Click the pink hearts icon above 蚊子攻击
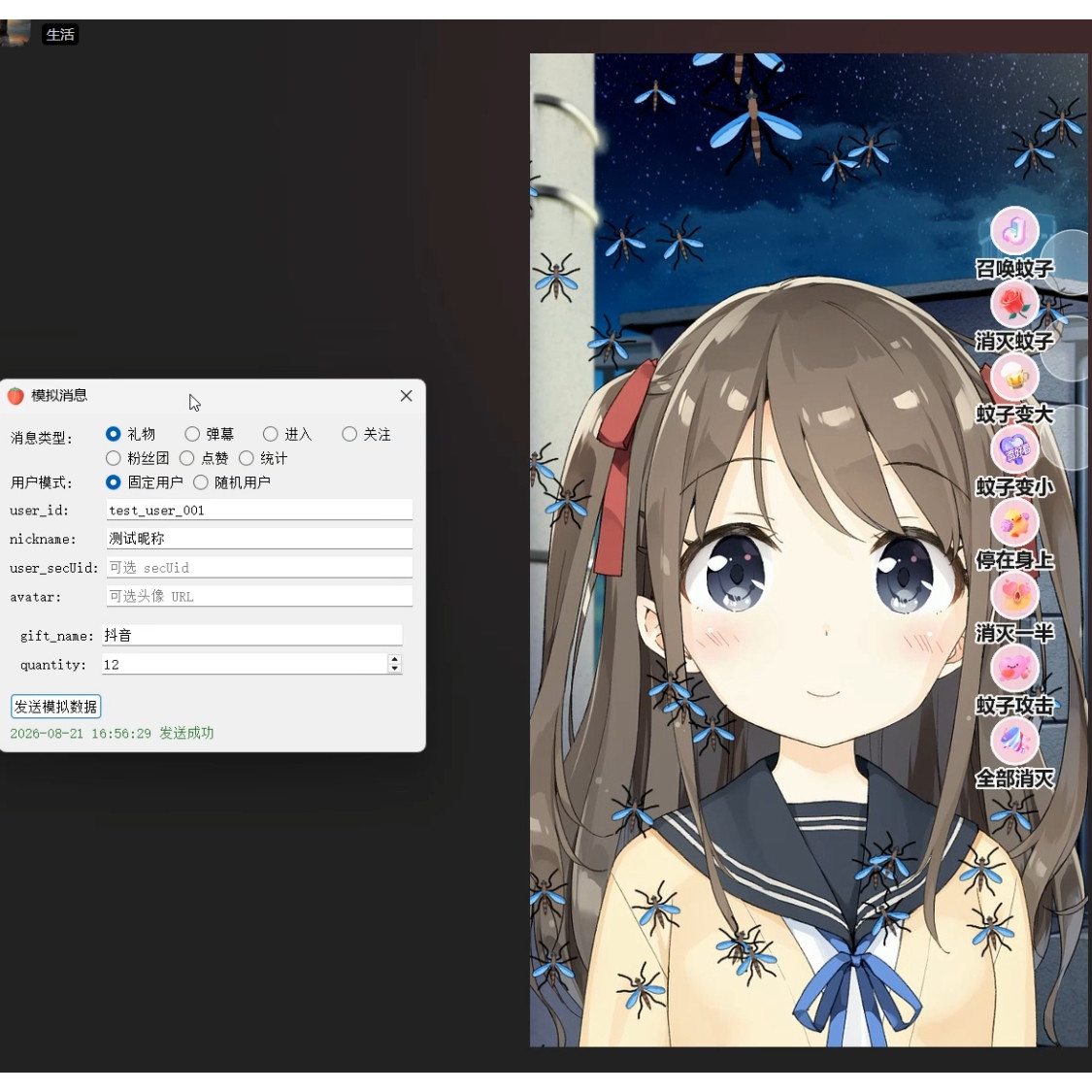 click(x=1014, y=669)
